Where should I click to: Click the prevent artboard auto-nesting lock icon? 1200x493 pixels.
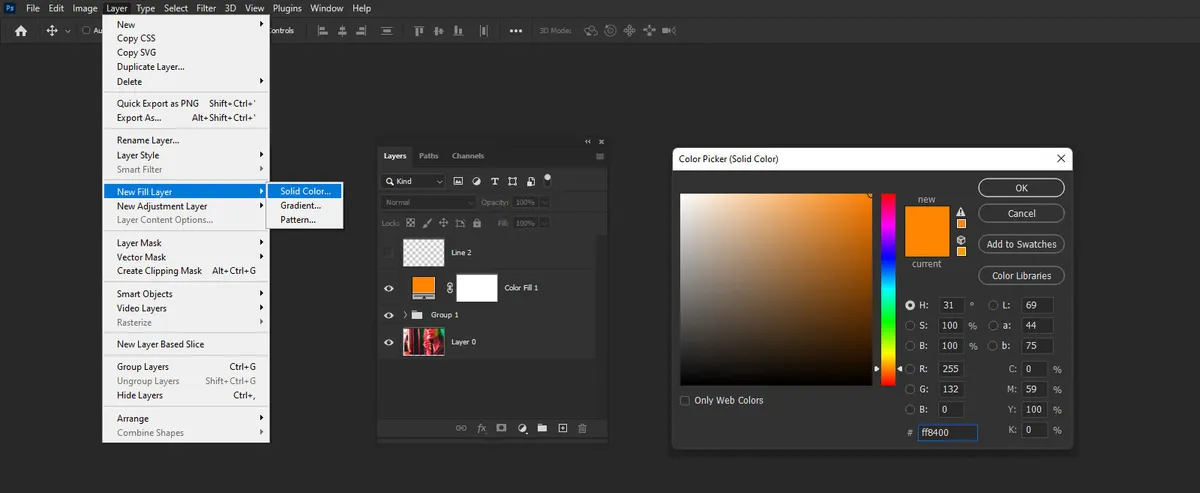coord(461,223)
